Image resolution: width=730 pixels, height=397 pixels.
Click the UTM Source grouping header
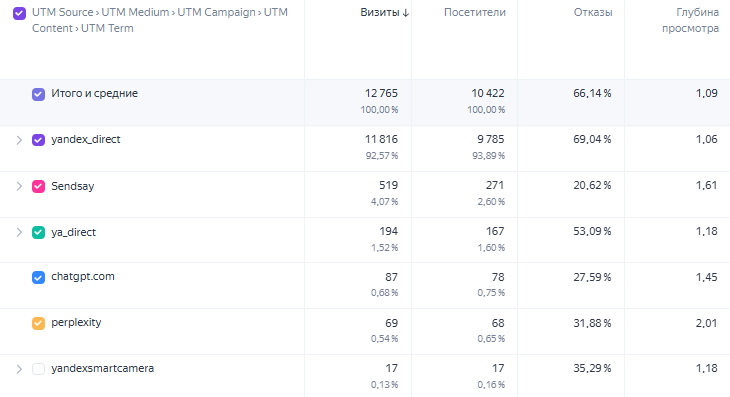pos(62,13)
